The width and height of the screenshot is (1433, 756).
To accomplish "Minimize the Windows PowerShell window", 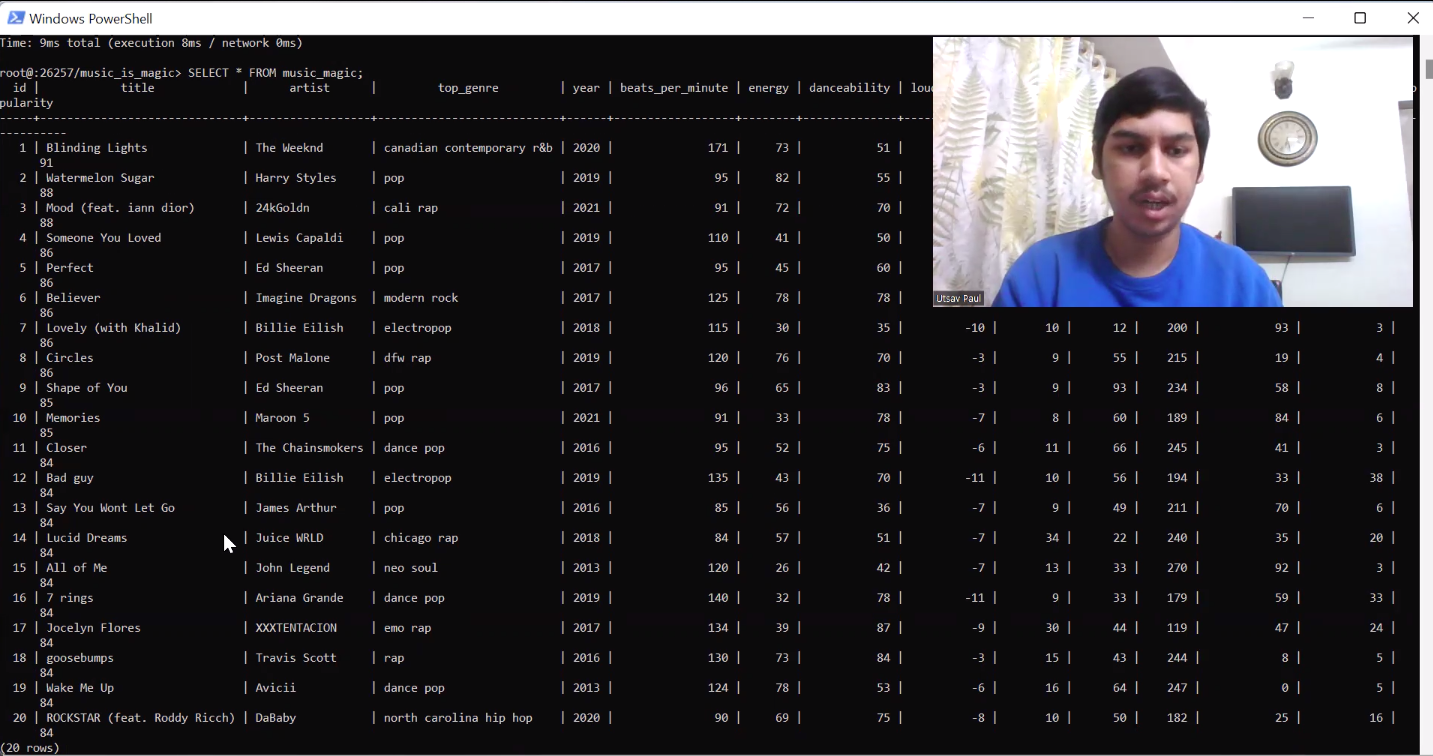I will coord(1309,18).
